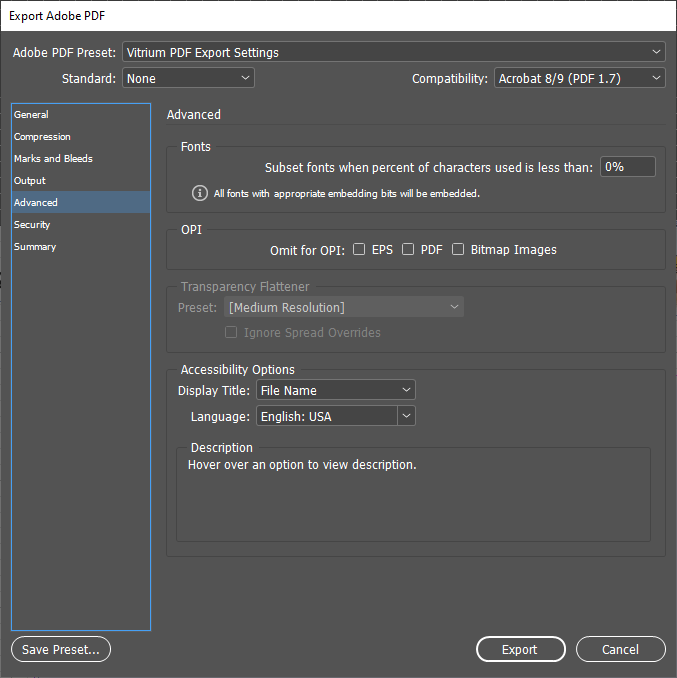Click the Save Preset... button

pyautogui.click(x=61, y=649)
